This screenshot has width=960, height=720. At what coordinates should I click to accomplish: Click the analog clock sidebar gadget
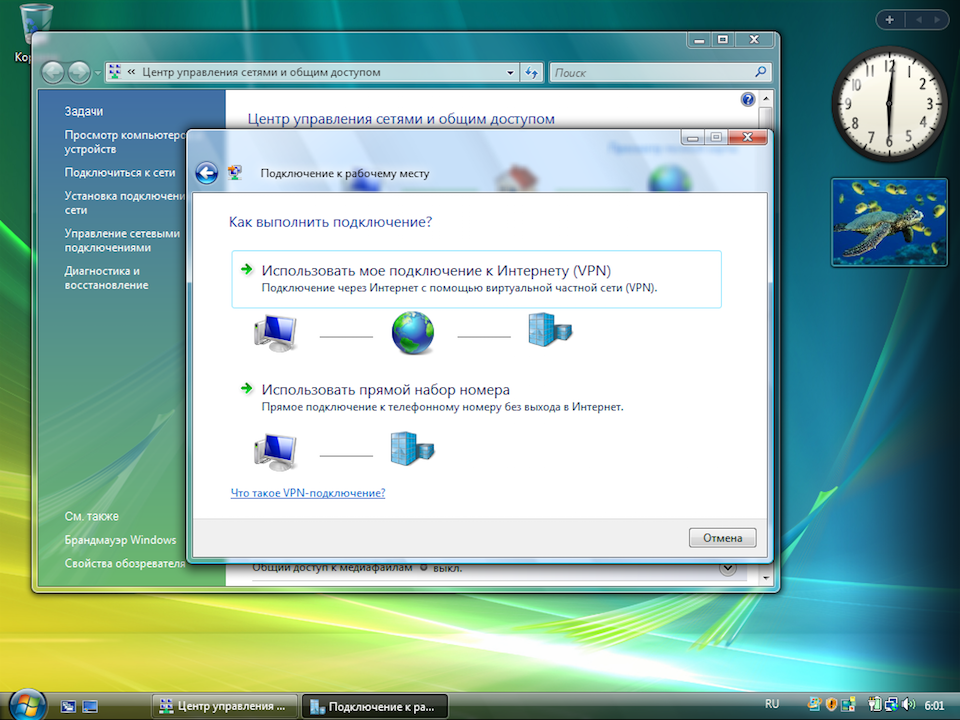tap(889, 104)
